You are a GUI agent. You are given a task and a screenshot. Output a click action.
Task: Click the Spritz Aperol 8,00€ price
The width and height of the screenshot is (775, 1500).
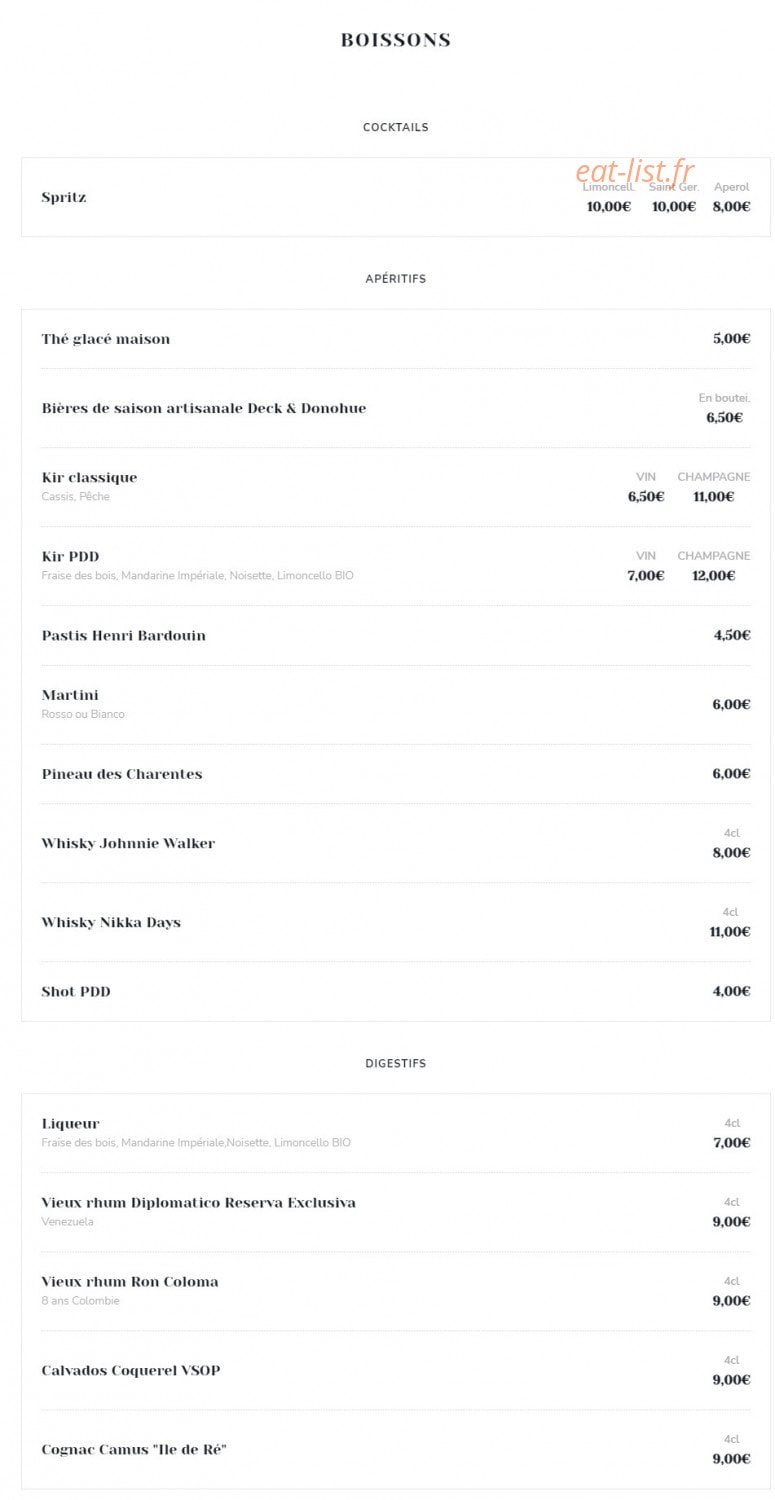point(731,206)
